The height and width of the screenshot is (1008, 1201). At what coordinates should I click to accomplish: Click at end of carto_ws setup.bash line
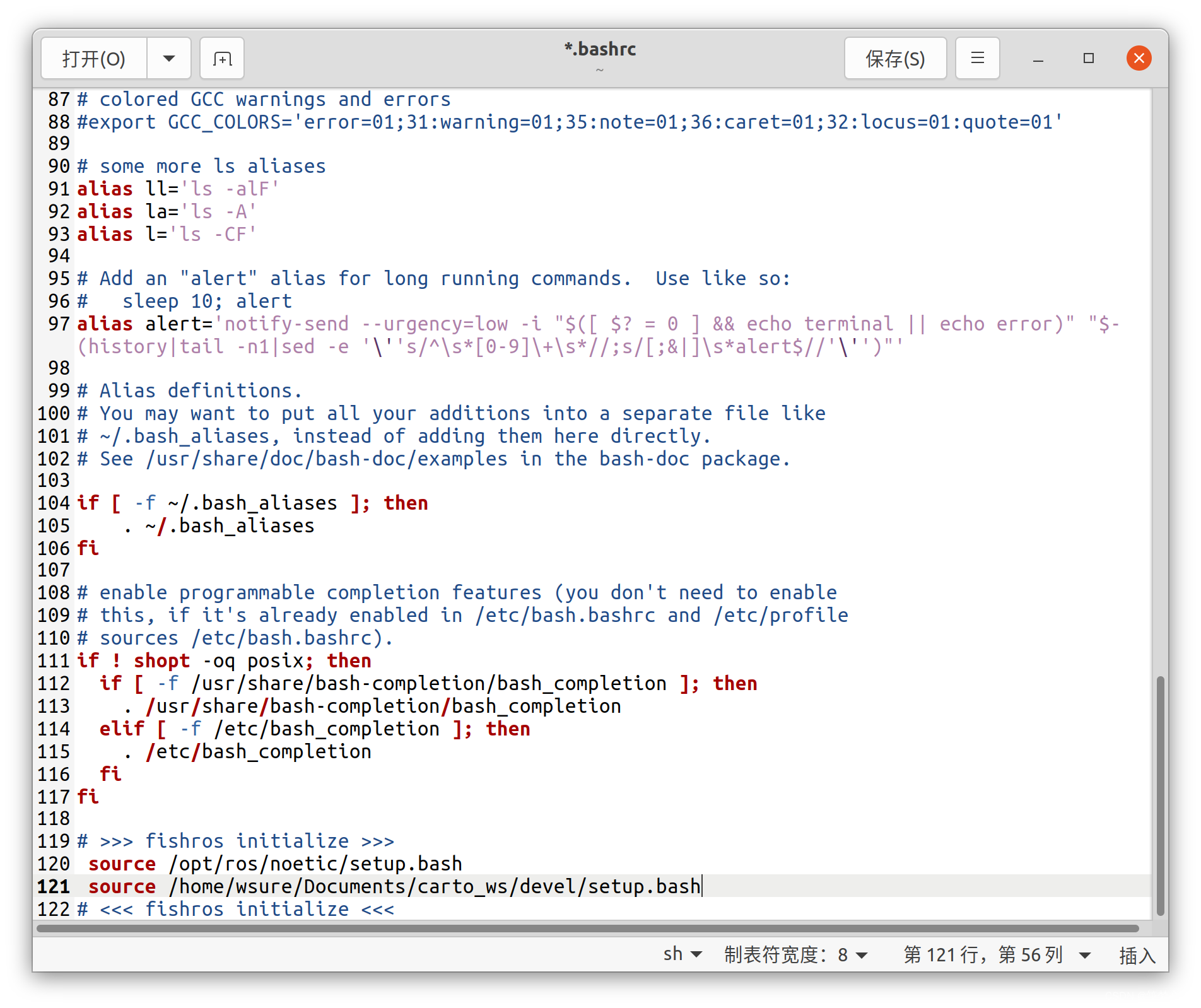tap(701, 886)
